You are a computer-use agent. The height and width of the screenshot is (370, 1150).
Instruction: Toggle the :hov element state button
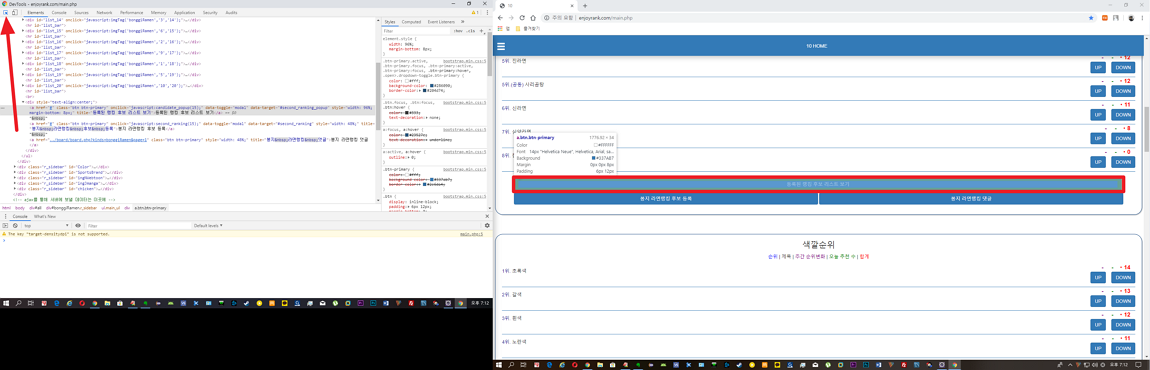[x=458, y=32]
